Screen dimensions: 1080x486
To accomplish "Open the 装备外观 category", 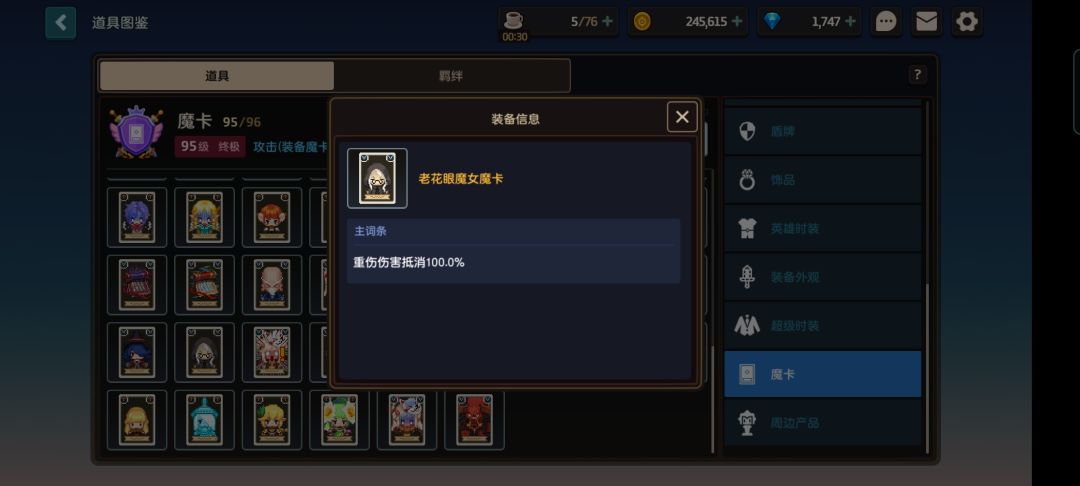I will pos(822,277).
